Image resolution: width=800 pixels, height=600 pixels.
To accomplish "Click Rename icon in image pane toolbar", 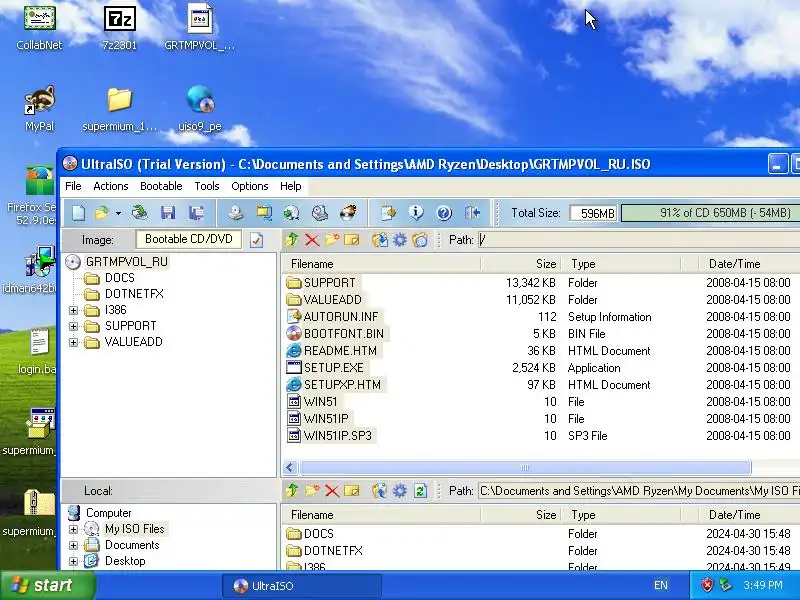I will click(352, 240).
